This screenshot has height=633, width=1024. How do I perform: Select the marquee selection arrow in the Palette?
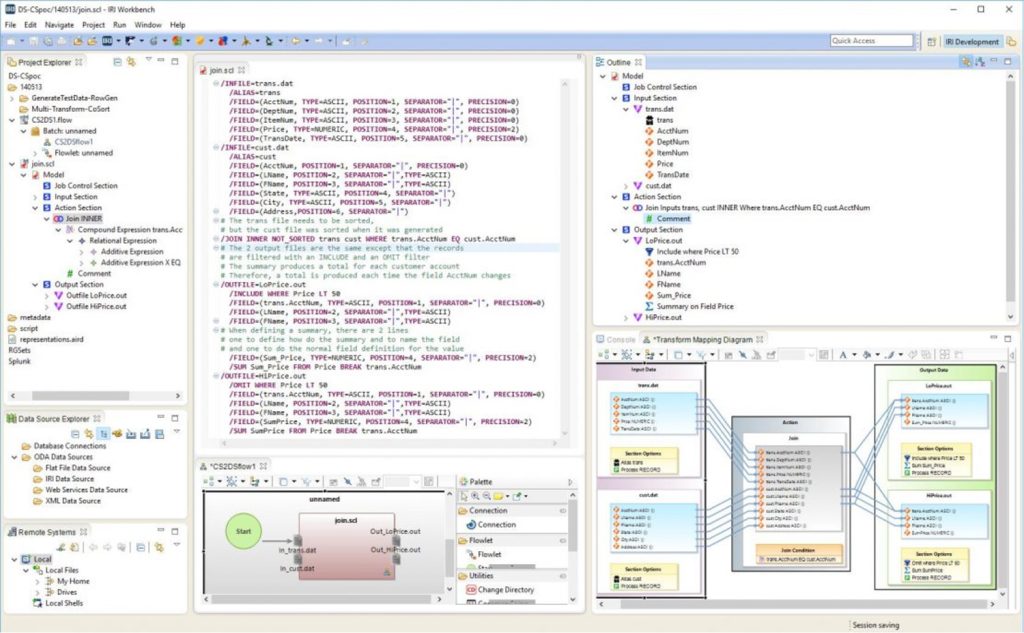point(464,495)
